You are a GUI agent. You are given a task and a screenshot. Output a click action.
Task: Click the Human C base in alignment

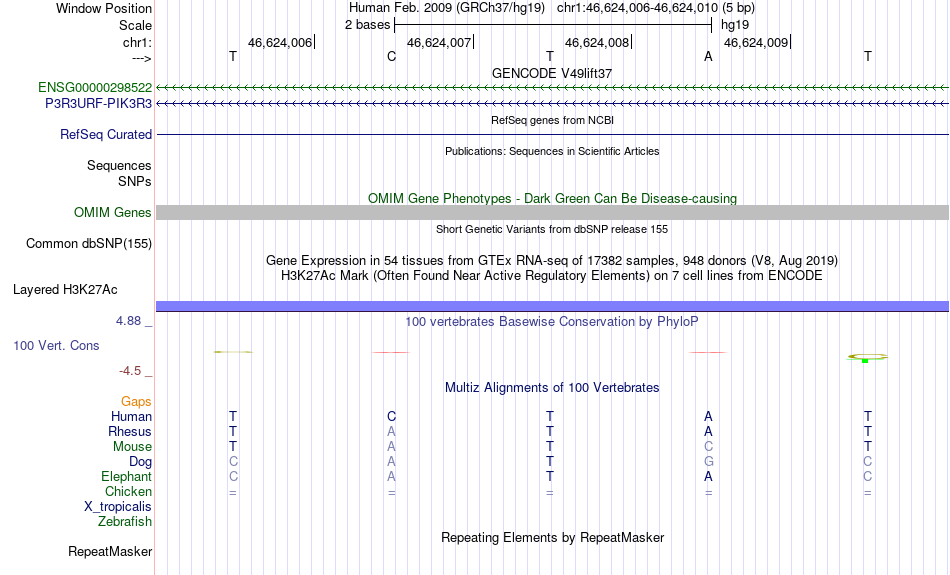tap(391, 417)
